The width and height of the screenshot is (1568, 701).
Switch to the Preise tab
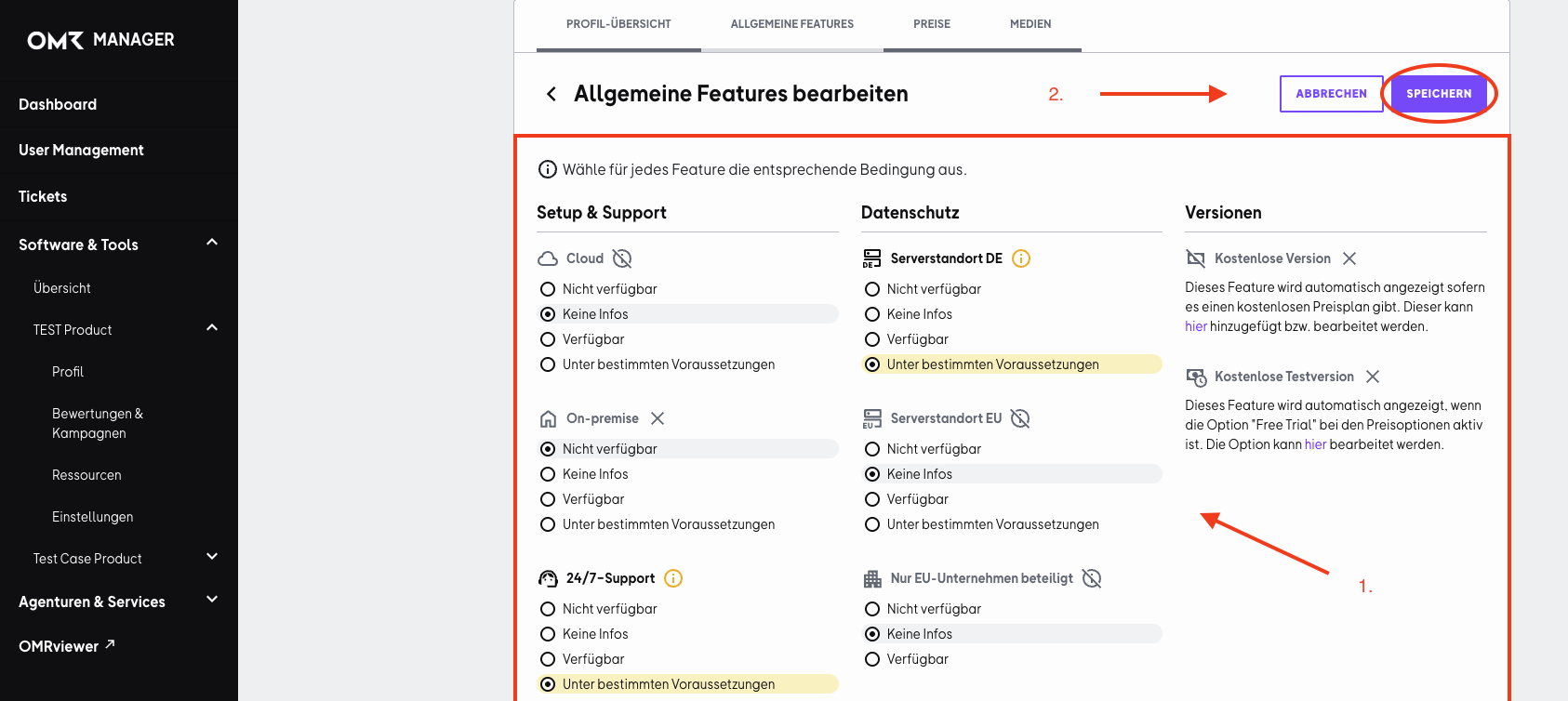point(932,24)
